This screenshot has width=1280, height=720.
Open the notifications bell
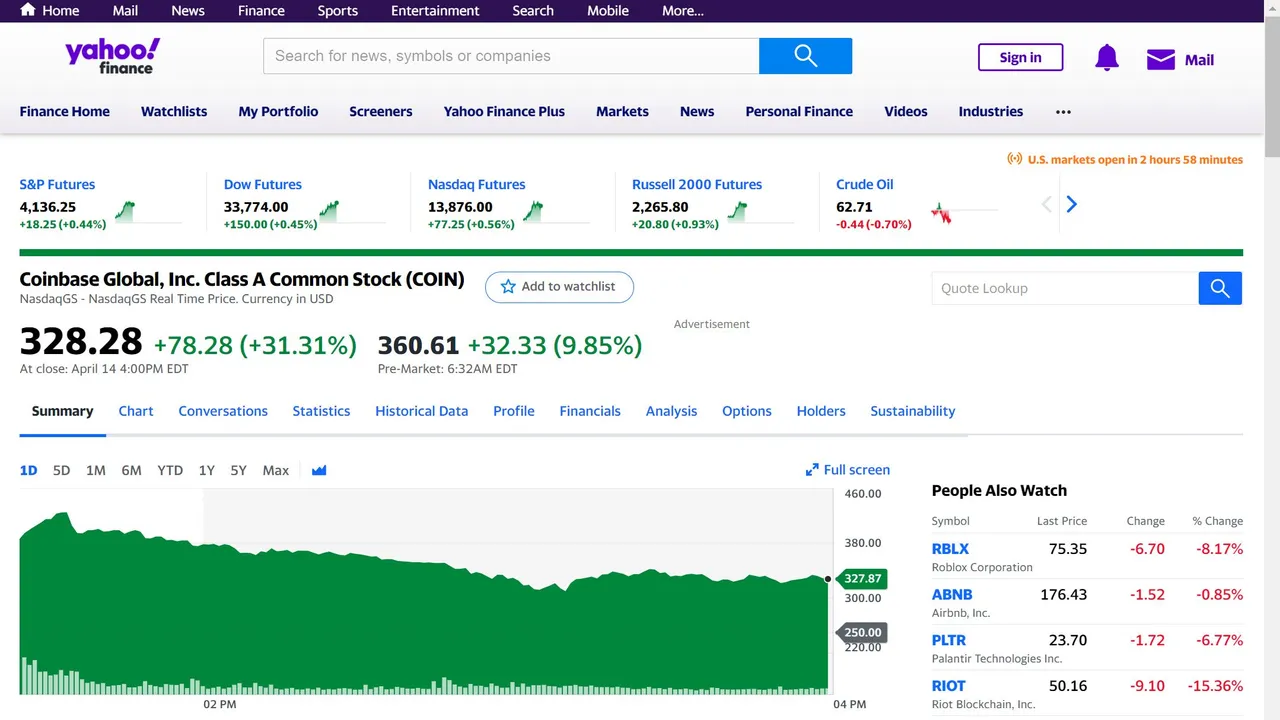(x=1107, y=58)
